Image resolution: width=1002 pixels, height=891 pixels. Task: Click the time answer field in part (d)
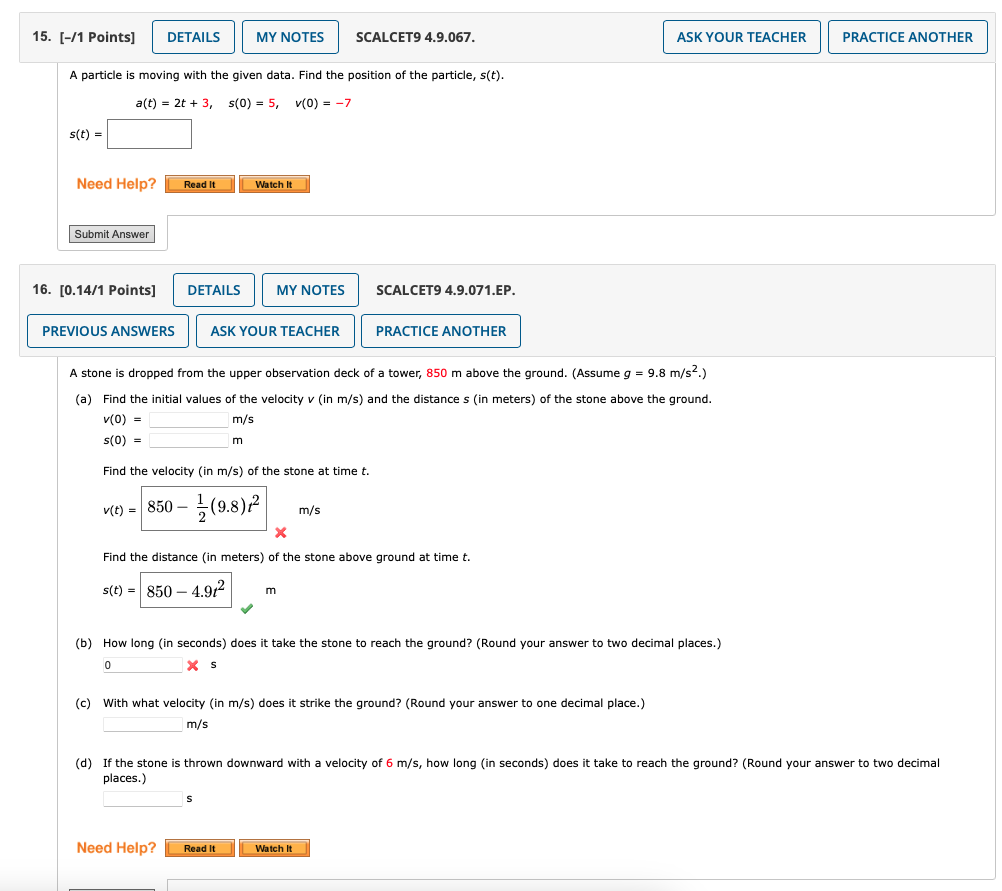pyautogui.click(x=142, y=798)
